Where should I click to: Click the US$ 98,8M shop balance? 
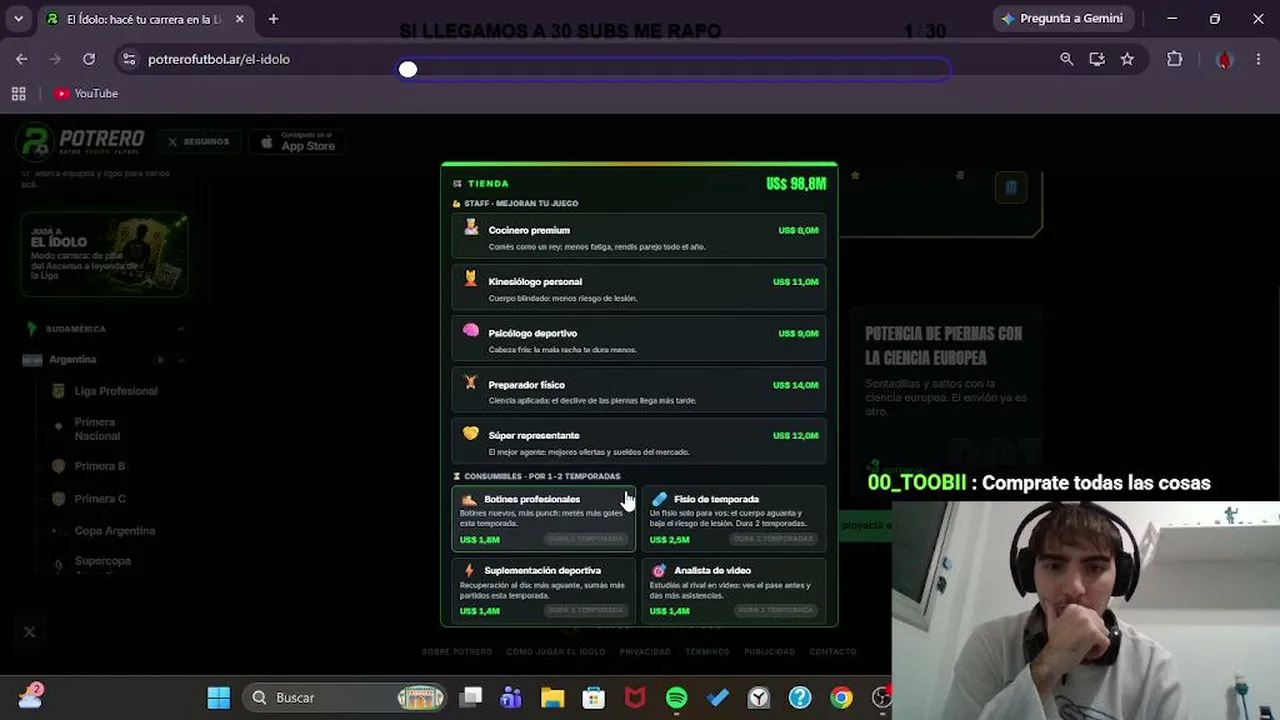pos(796,184)
